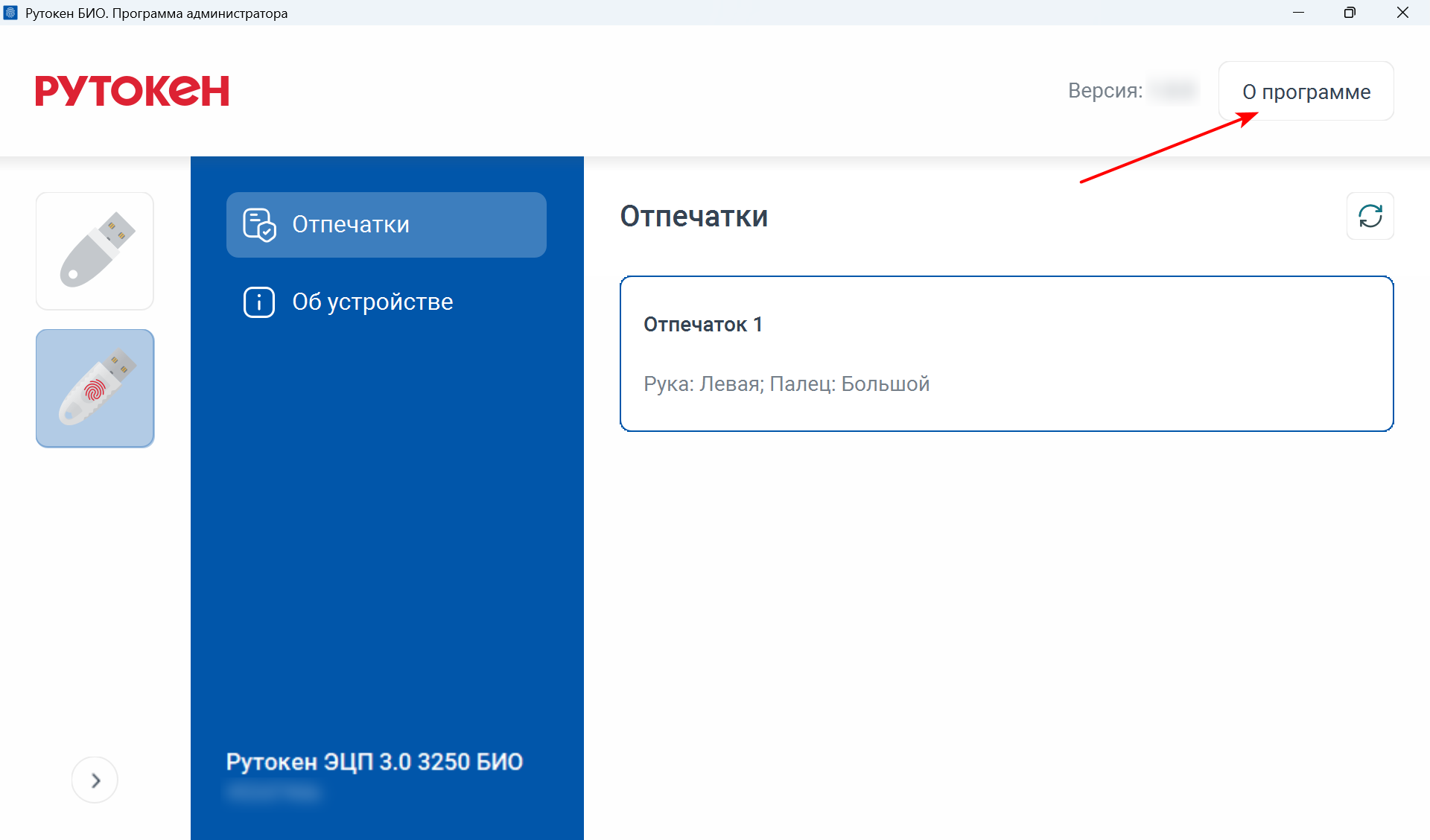Click the blurred serial number under device name
Image resolution: width=1430 pixels, height=840 pixels.
point(273,792)
